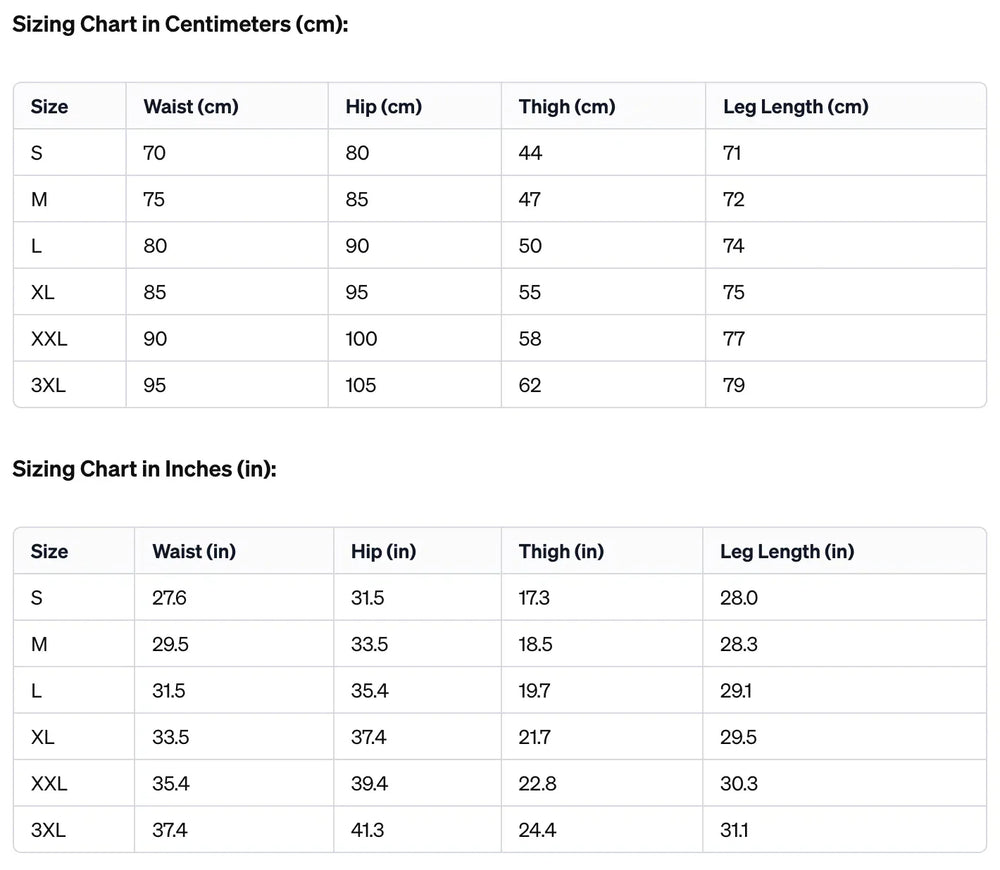
Task: Click the 'Sizing Chart in Centimeters (cm):' heading
Action: [x=180, y=25]
